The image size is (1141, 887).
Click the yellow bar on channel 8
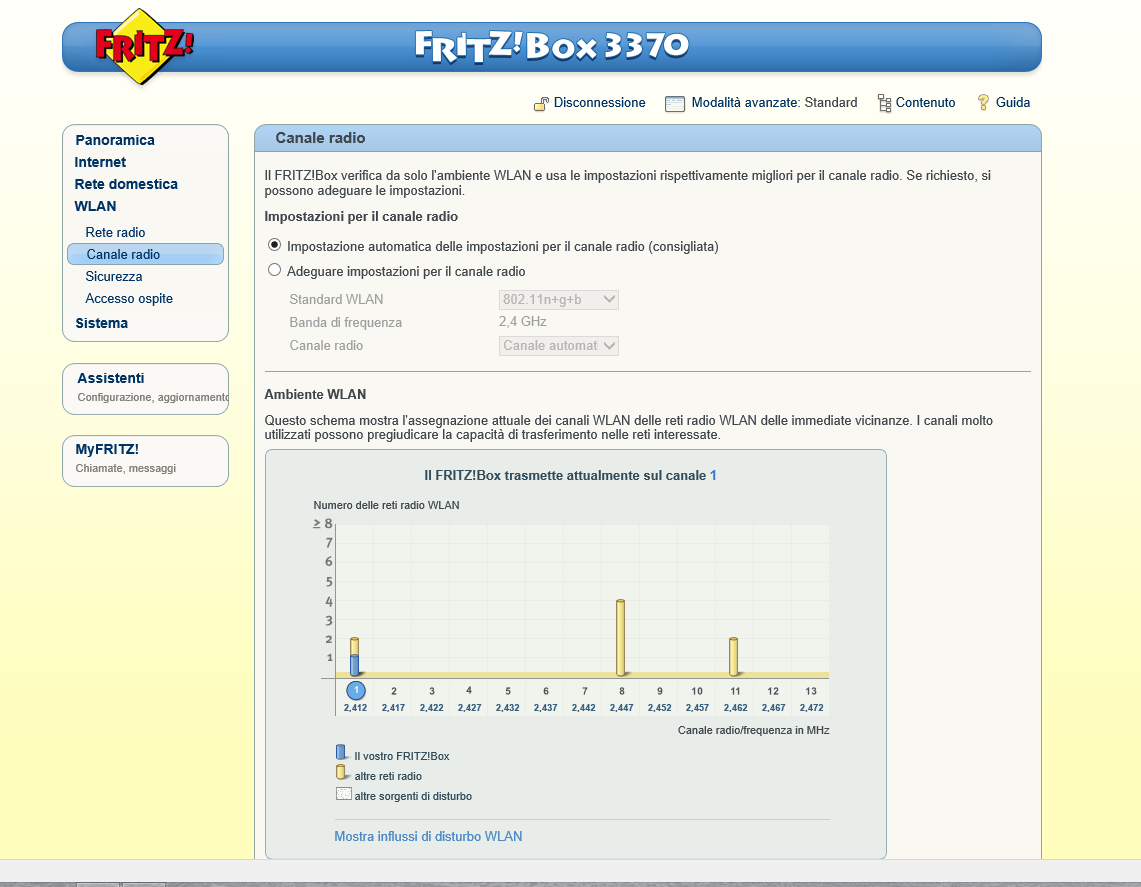621,637
